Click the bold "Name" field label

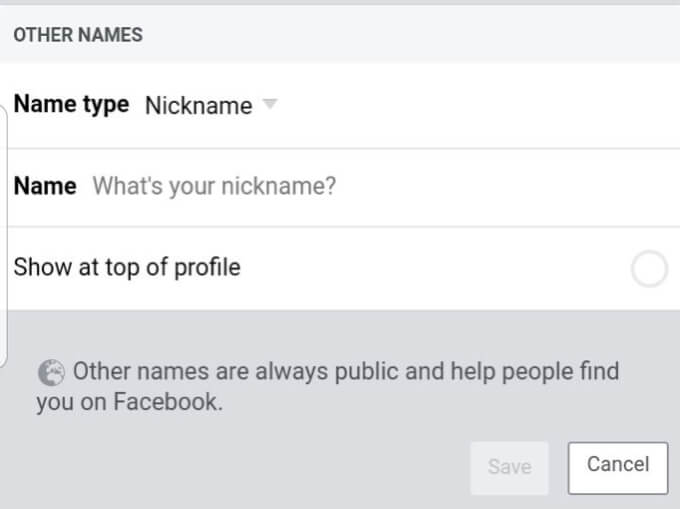pyautogui.click(x=45, y=186)
